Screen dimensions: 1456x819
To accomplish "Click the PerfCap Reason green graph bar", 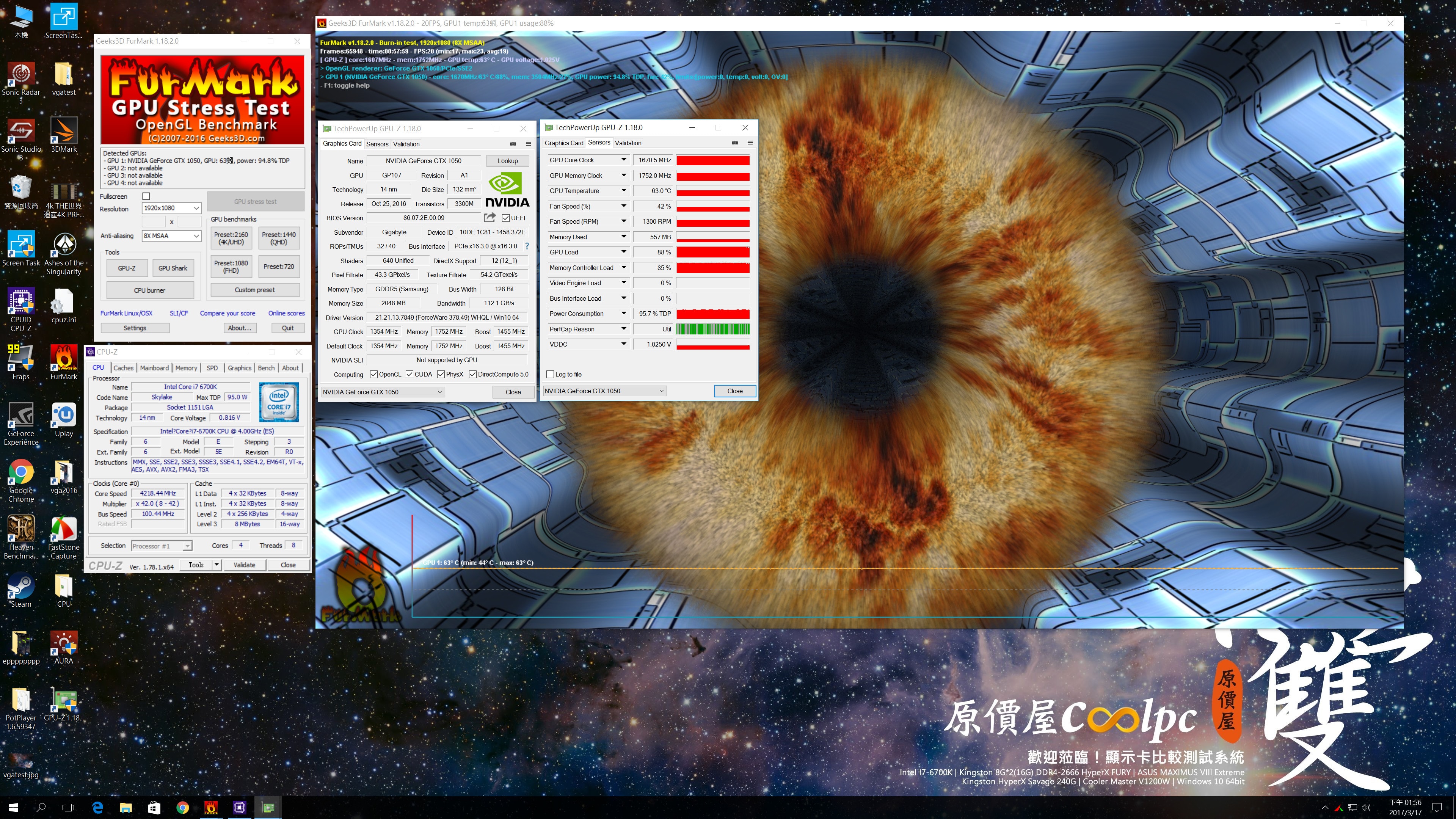I will pyautogui.click(x=713, y=329).
